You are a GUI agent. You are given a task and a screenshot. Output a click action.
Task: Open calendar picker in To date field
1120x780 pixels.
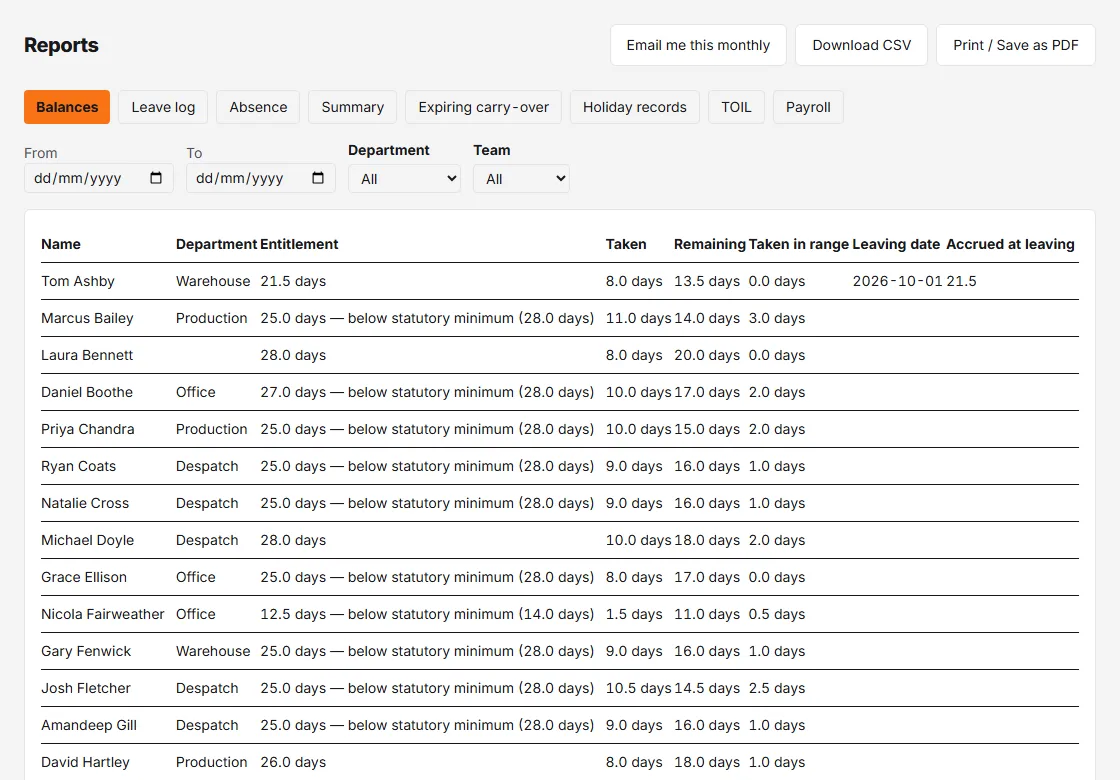pos(318,178)
